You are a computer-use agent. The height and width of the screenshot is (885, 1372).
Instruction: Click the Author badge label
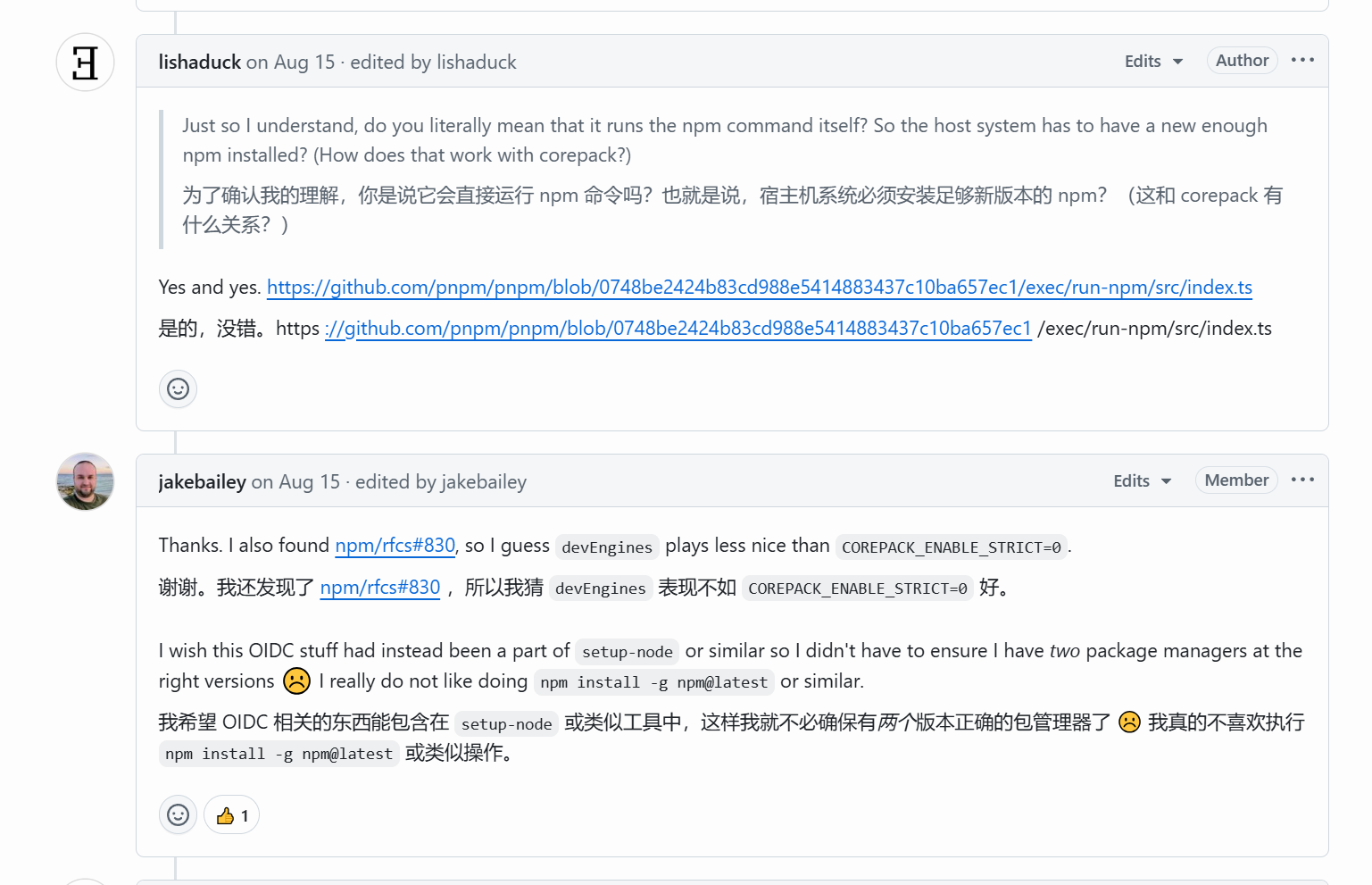point(1242,61)
